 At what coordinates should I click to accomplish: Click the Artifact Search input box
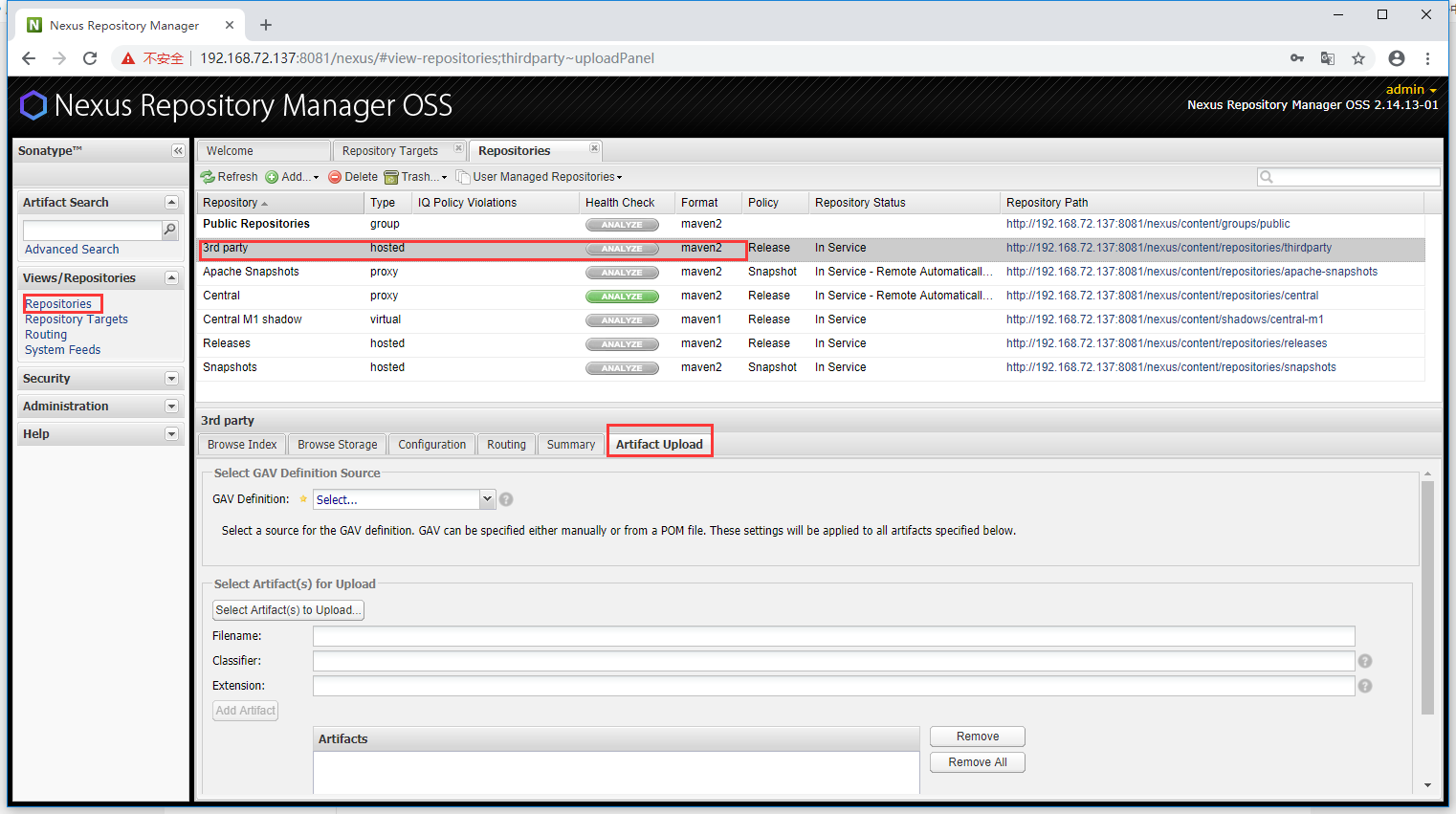[x=93, y=231]
